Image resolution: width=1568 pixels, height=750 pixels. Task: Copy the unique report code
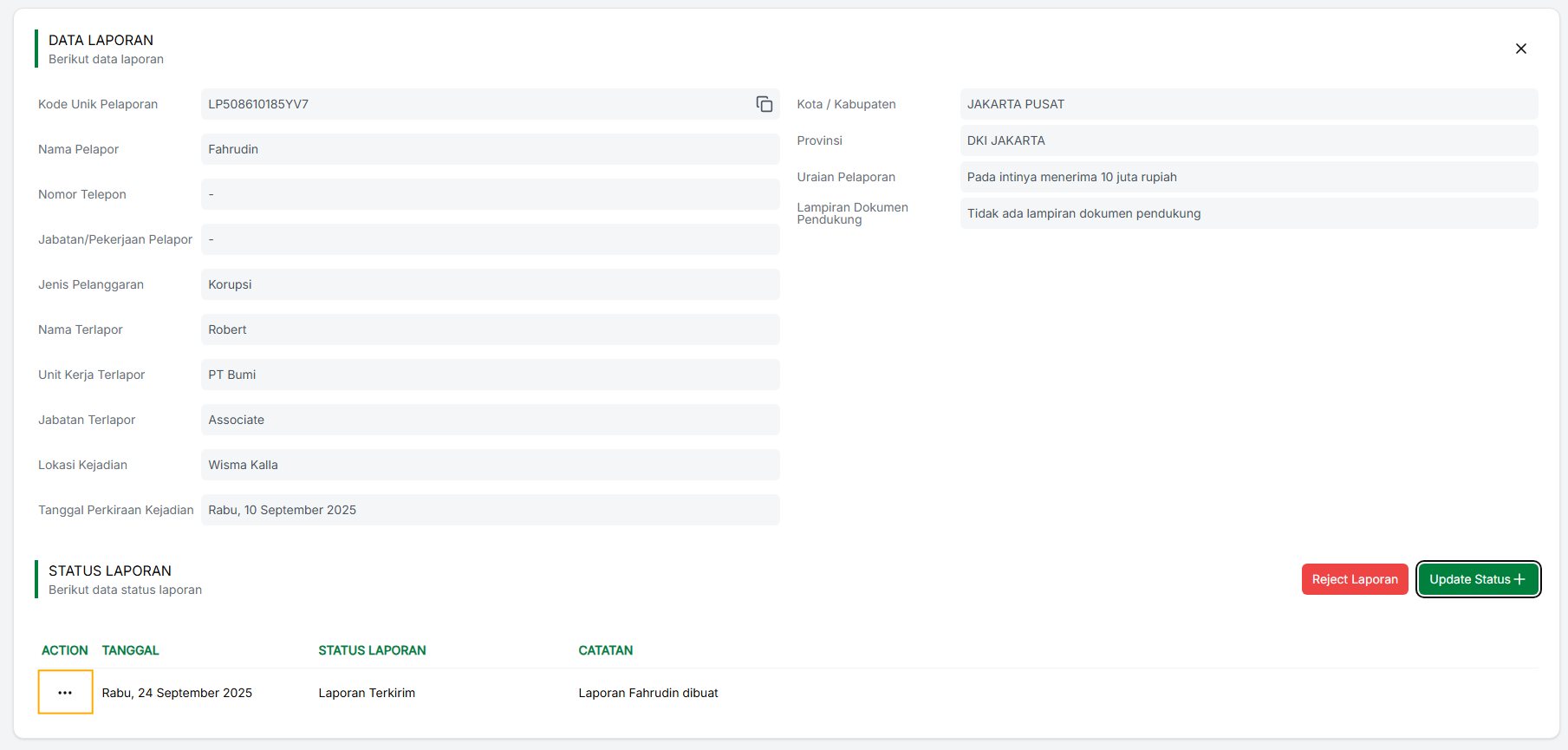(764, 104)
